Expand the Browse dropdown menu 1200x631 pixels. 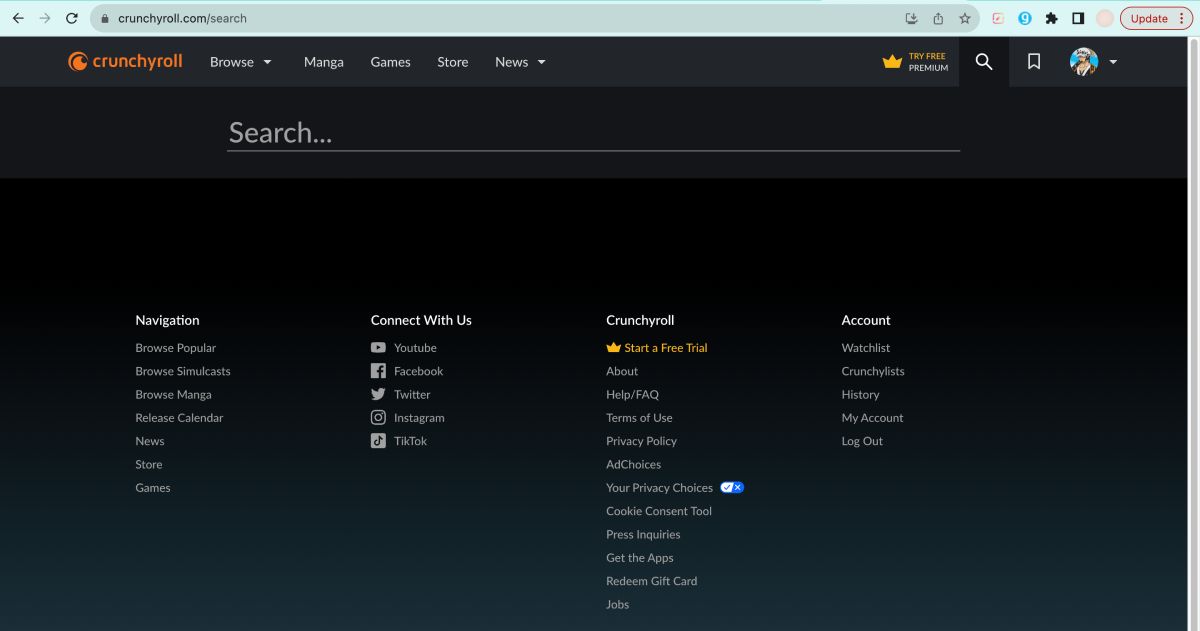coord(241,62)
